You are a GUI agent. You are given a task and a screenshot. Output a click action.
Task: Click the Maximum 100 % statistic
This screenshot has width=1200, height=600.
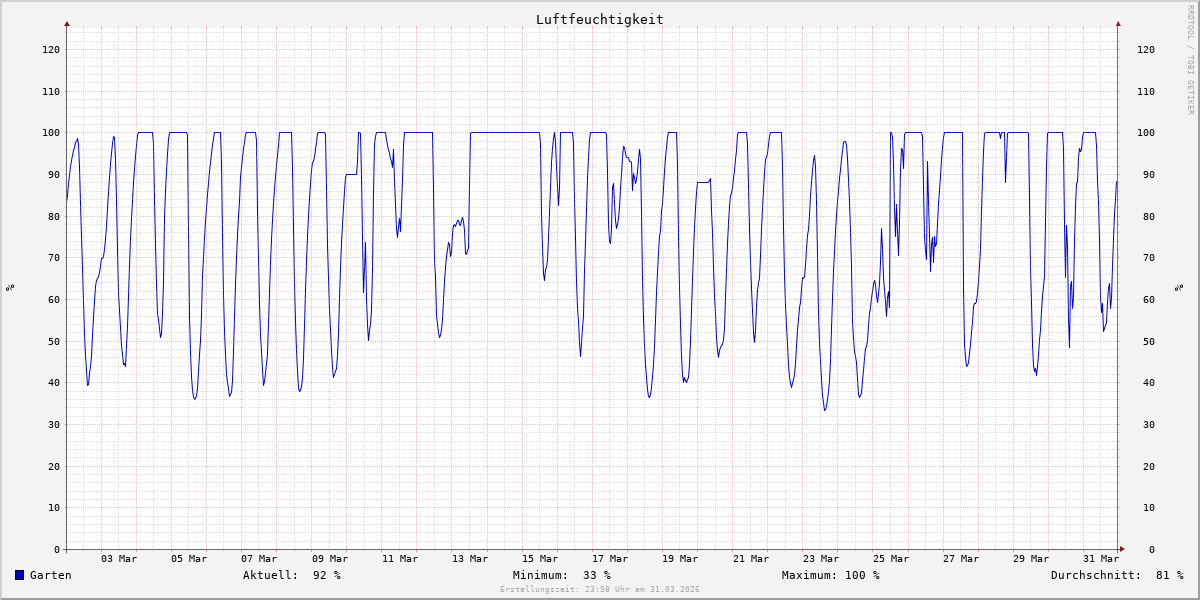point(830,575)
